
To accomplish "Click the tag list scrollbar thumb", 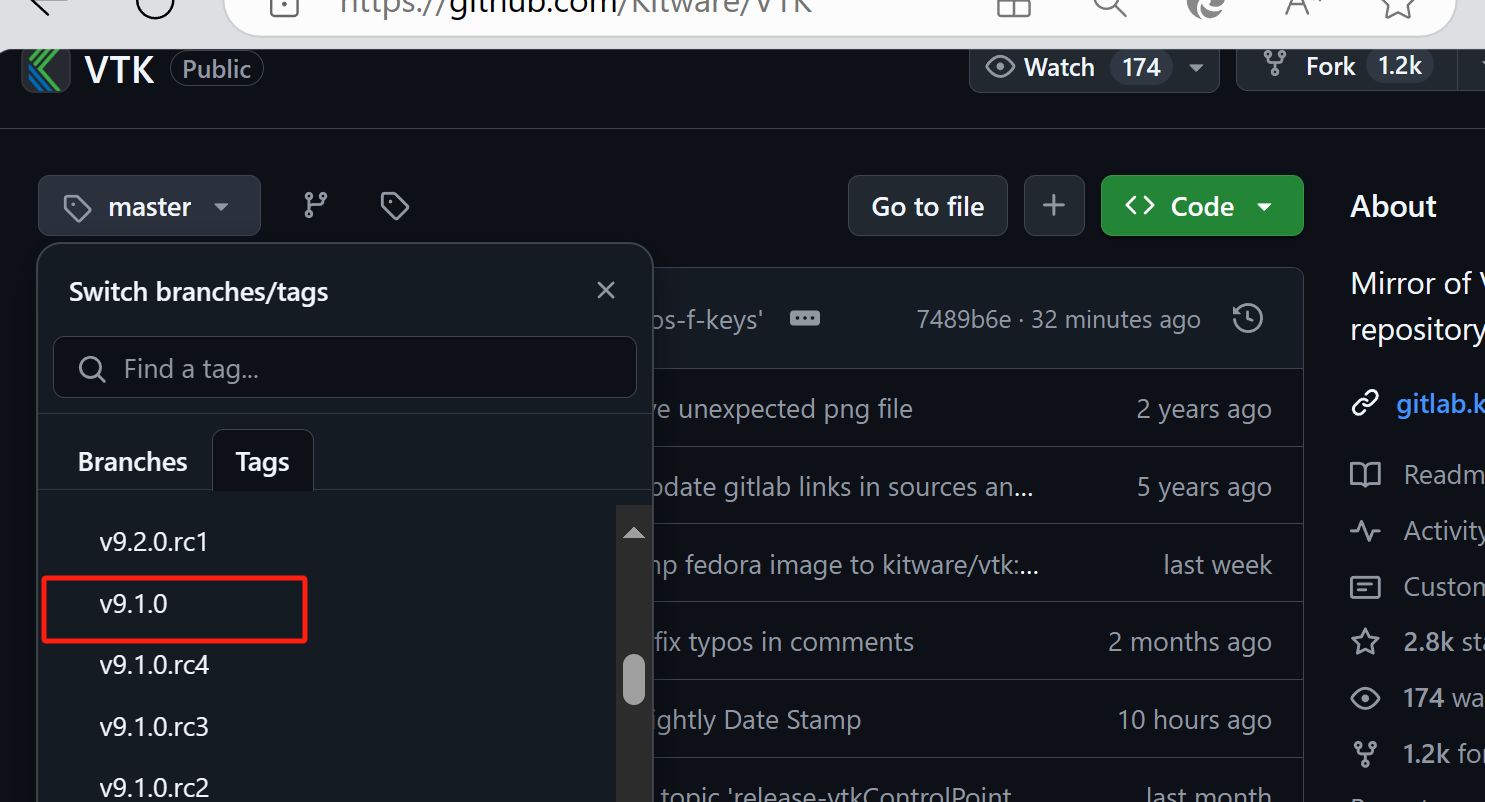I will coord(634,679).
